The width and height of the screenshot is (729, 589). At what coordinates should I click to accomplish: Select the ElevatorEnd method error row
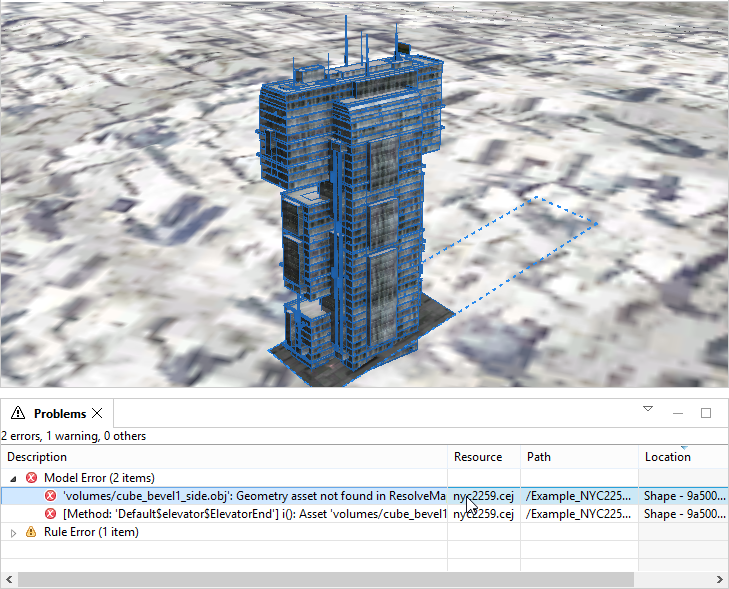click(x=250, y=514)
